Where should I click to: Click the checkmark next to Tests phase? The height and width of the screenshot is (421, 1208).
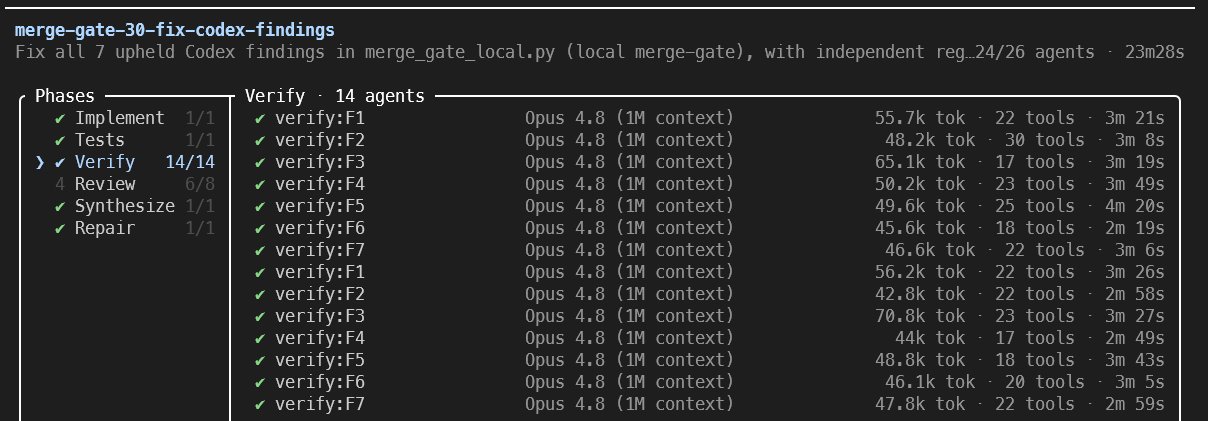point(60,140)
